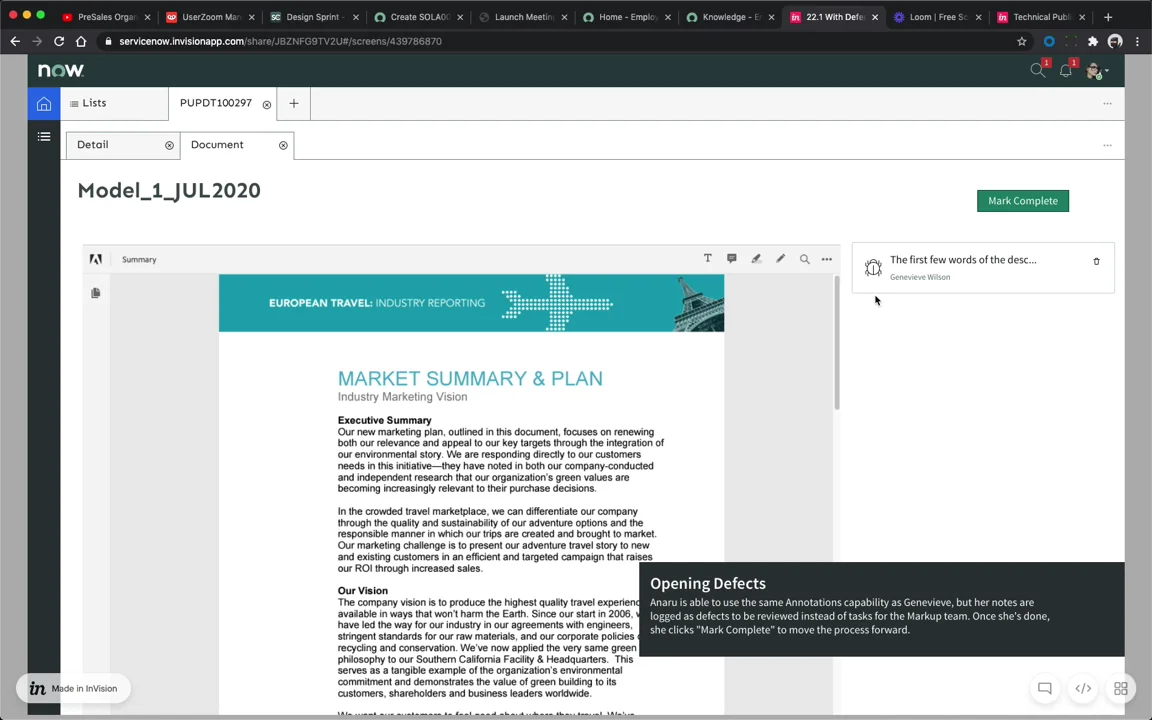The image size is (1152, 720).
Task: Open InVision comment mode icon
Action: point(1045,688)
